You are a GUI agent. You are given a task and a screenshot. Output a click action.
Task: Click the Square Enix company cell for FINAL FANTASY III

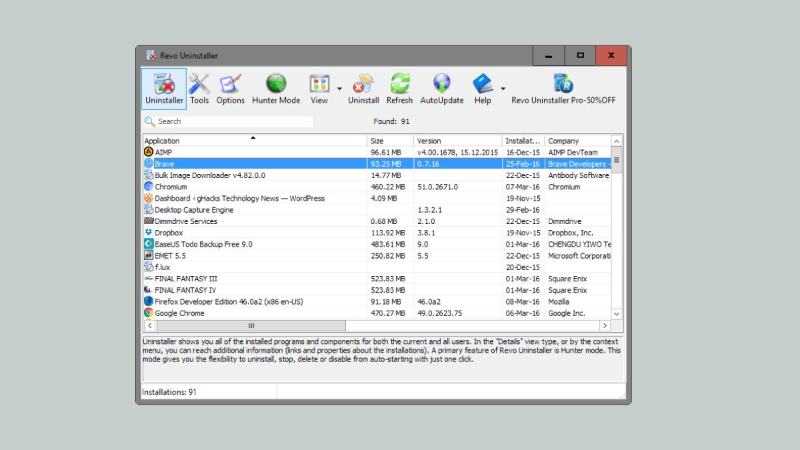coord(567,279)
